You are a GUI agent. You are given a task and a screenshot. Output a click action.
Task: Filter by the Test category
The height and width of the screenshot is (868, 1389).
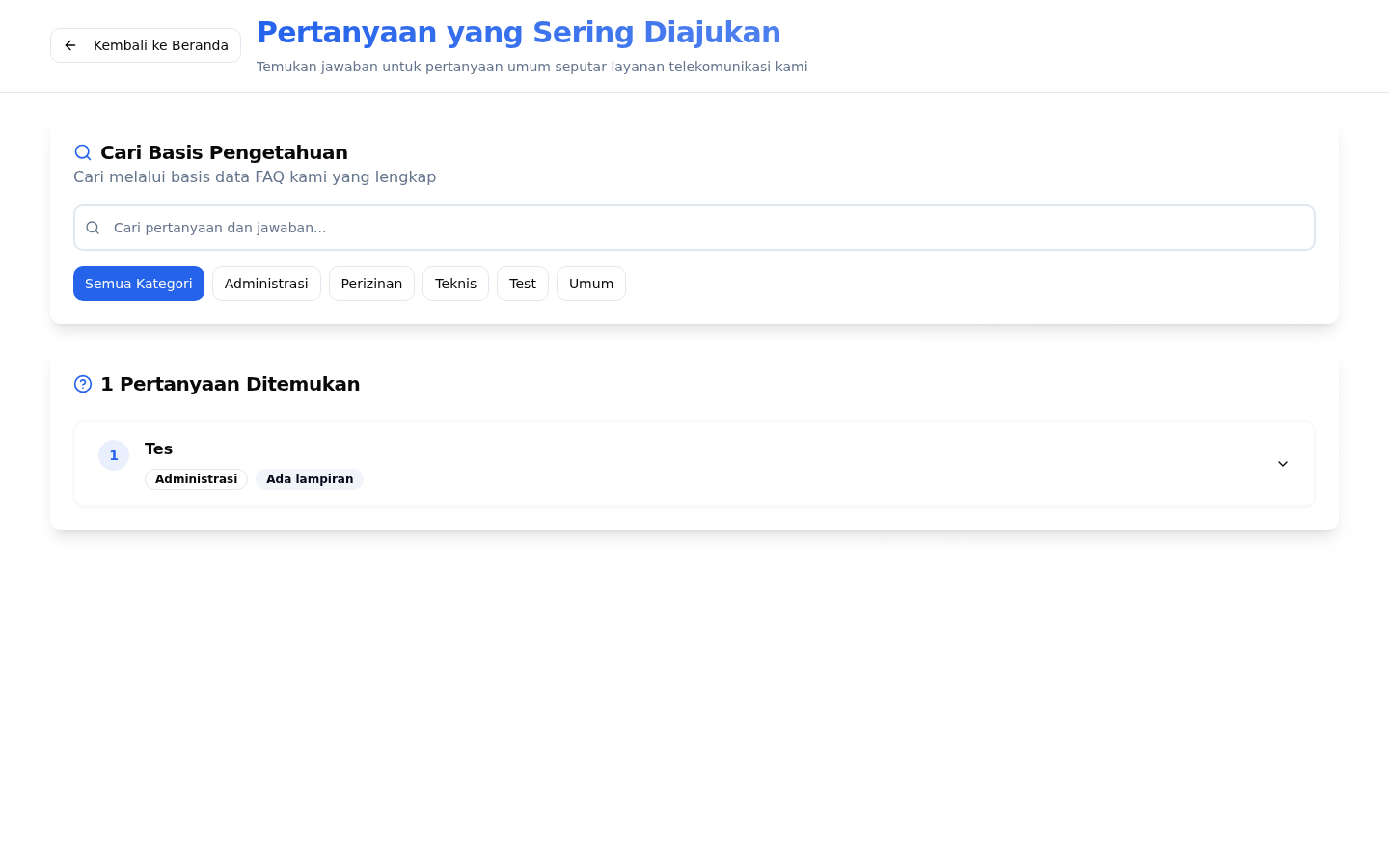pos(523,284)
